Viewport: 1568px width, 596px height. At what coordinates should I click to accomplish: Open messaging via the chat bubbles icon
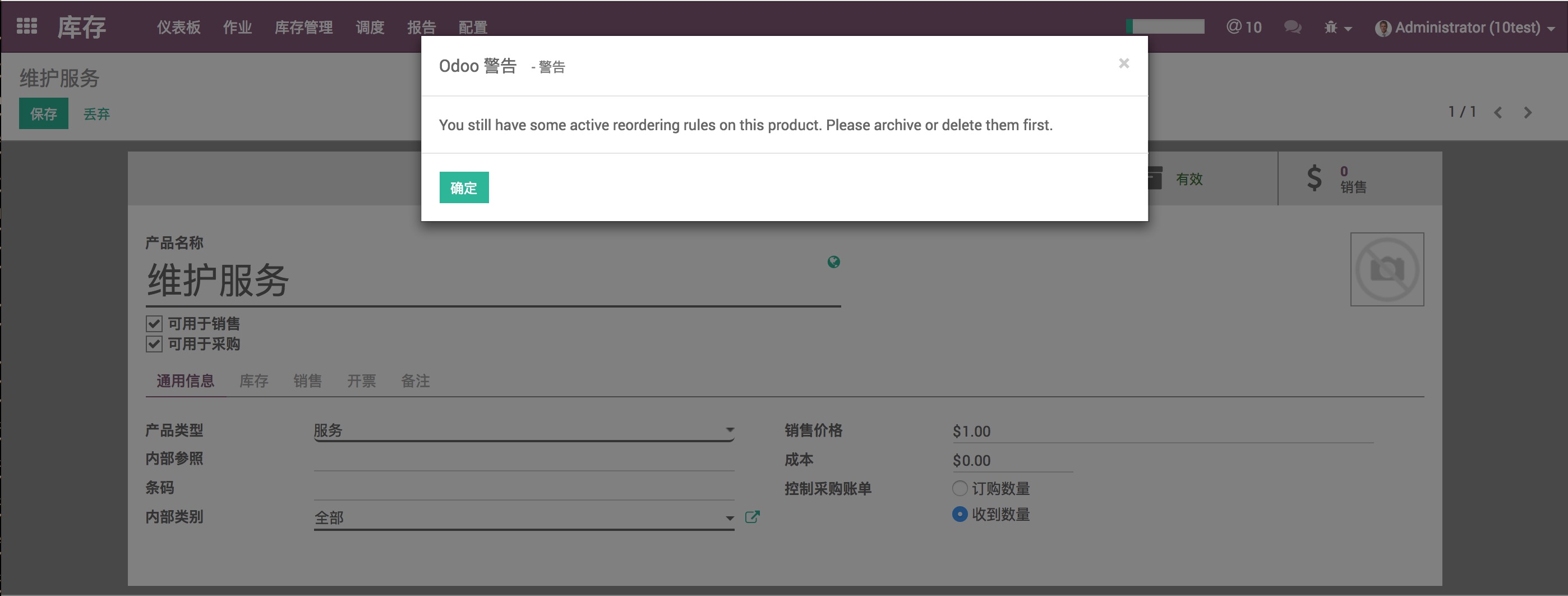click(x=1293, y=27)
